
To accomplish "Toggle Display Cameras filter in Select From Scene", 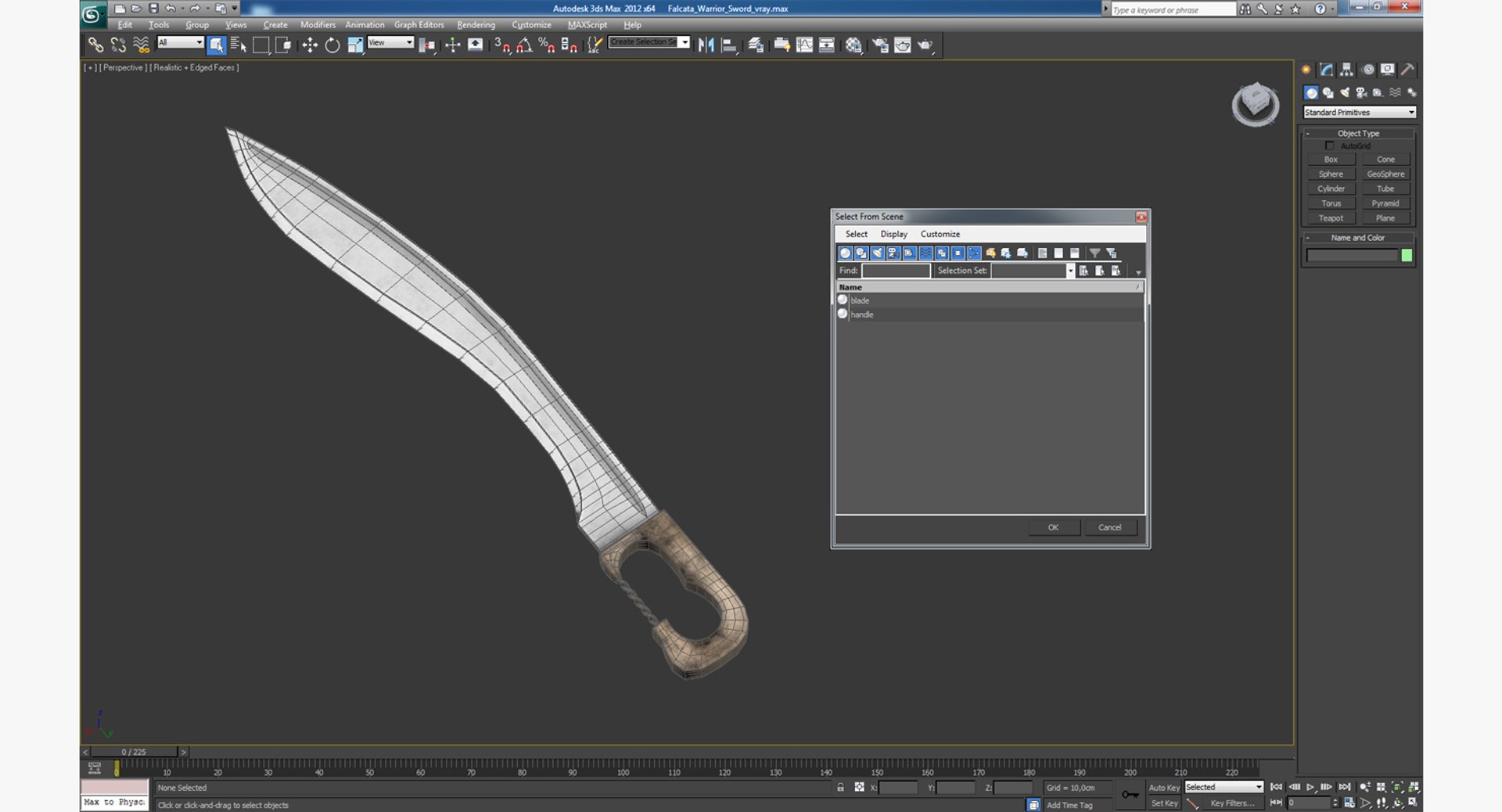I will (893, 253).
